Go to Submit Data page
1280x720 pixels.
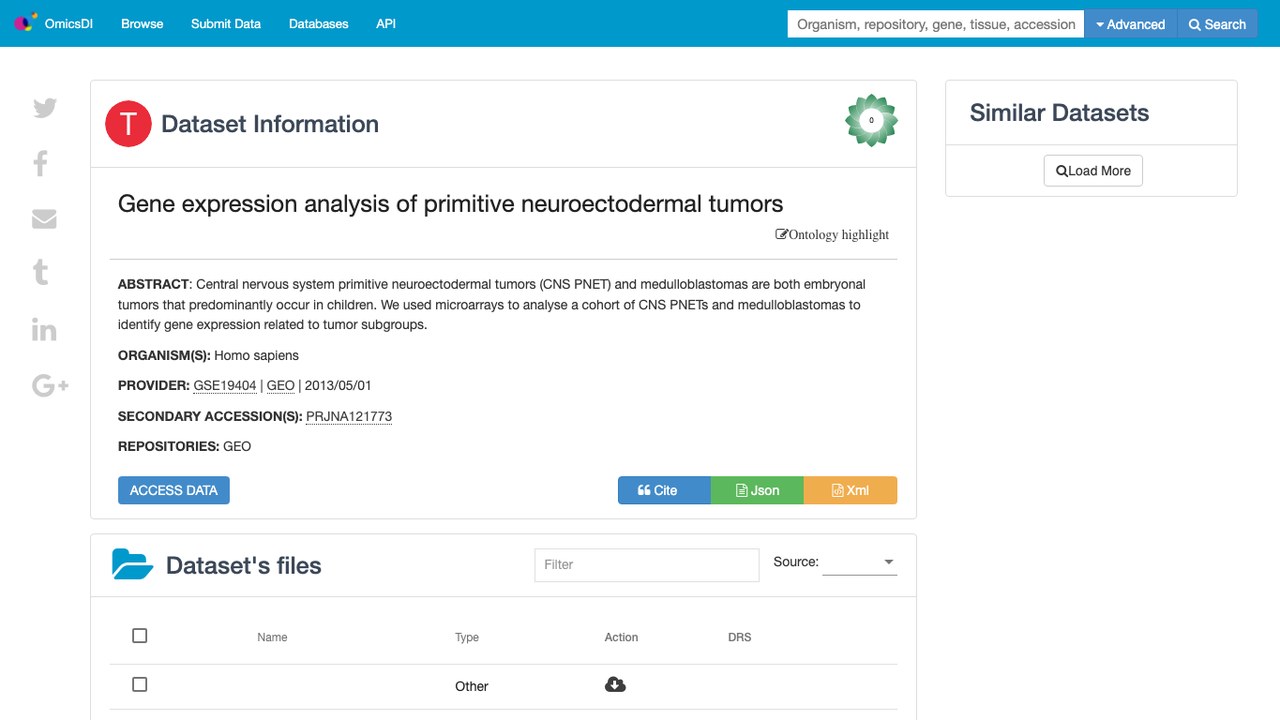[226, 24]
